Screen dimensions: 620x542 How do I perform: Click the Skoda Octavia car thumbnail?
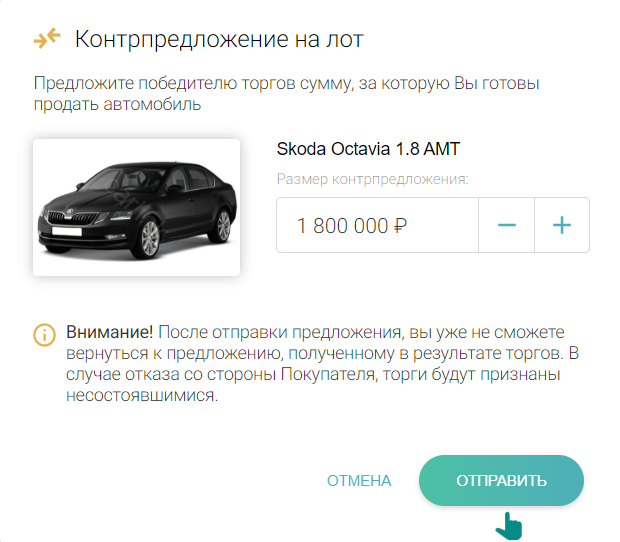136,207
